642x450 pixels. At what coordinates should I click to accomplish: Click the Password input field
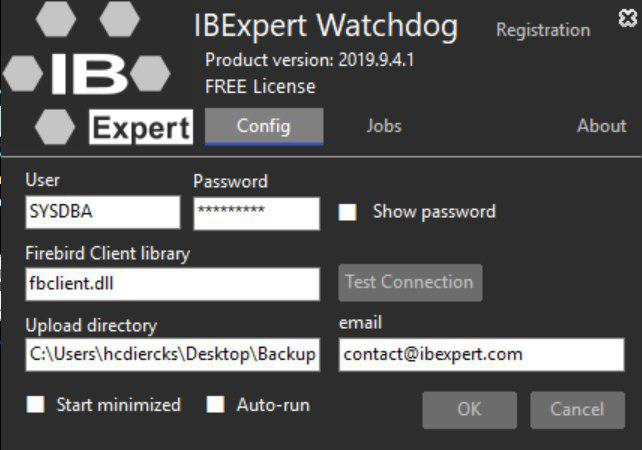[x=257, y=213]
